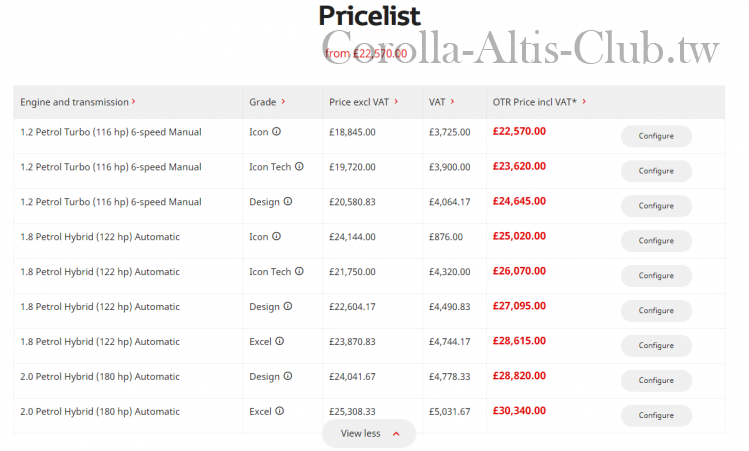749x451 pixels.
Task: Open info icon beside Design grade, £28,820.00 row
Action: tap(288, 376)
